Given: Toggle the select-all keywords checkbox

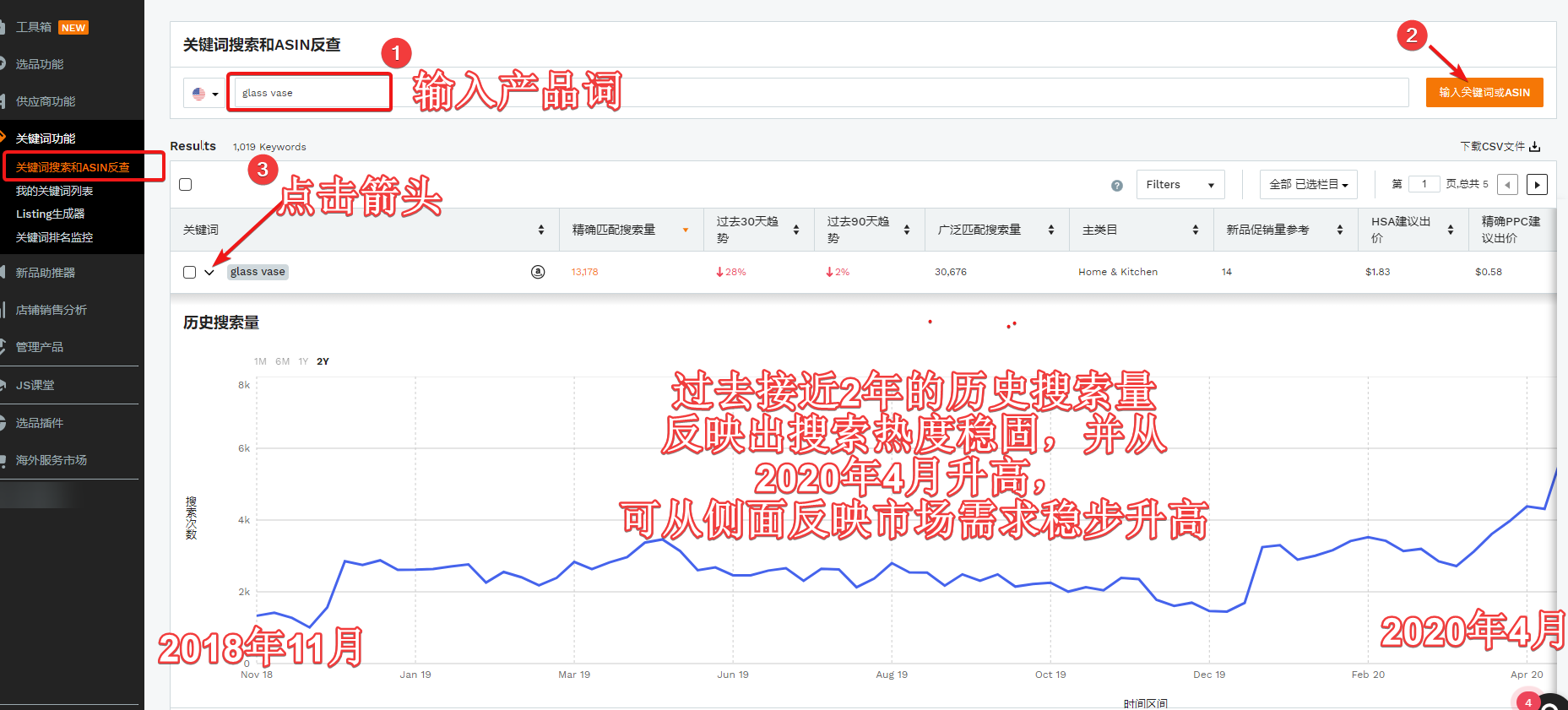Looking at the screenshot, I should coord(186,185).
